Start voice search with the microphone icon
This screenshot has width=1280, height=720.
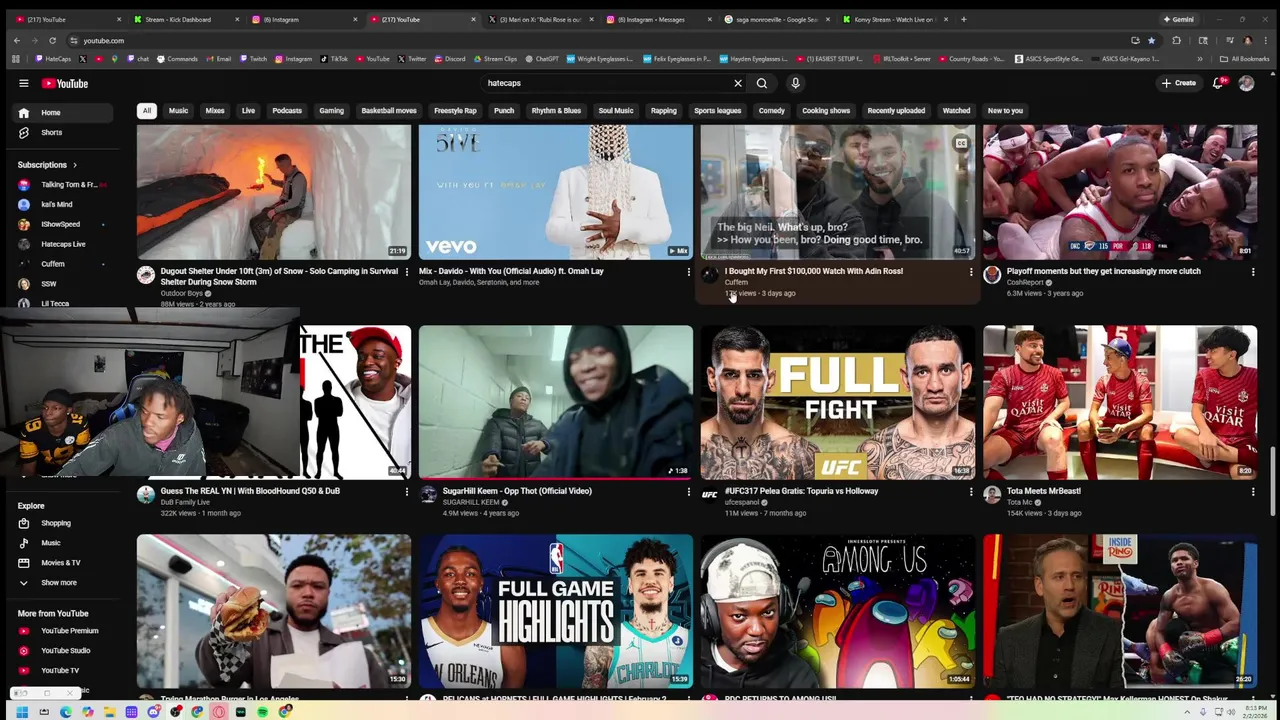click(x=796, y=83)
